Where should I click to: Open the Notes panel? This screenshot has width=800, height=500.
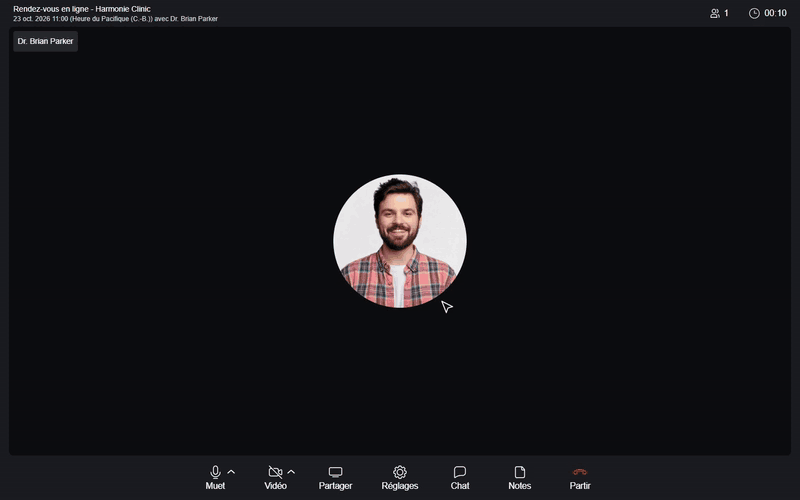click(x=519, y=478)
